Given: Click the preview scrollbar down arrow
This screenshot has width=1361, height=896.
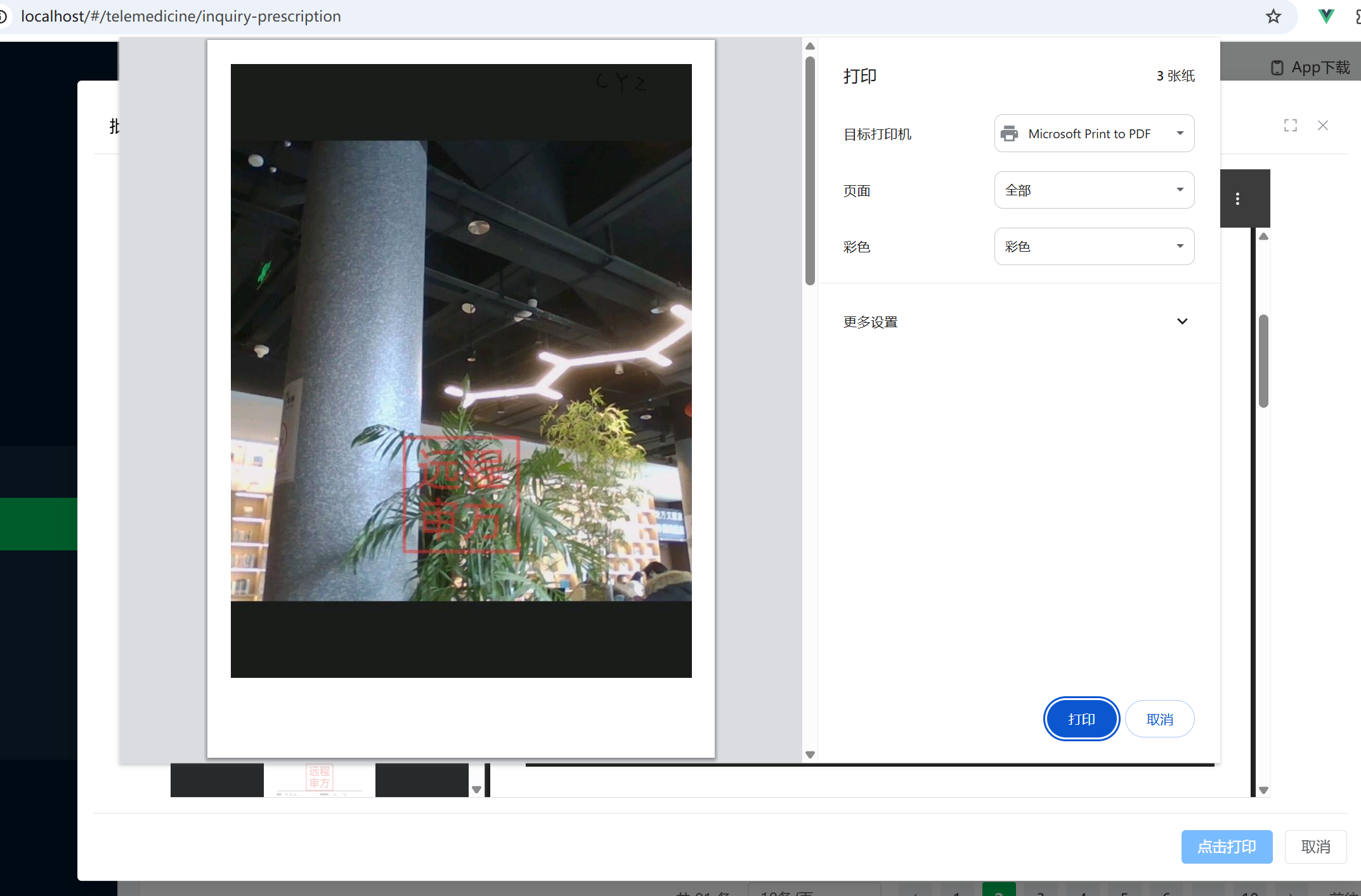Looking at the screenshot, I should tap(810, 754).
